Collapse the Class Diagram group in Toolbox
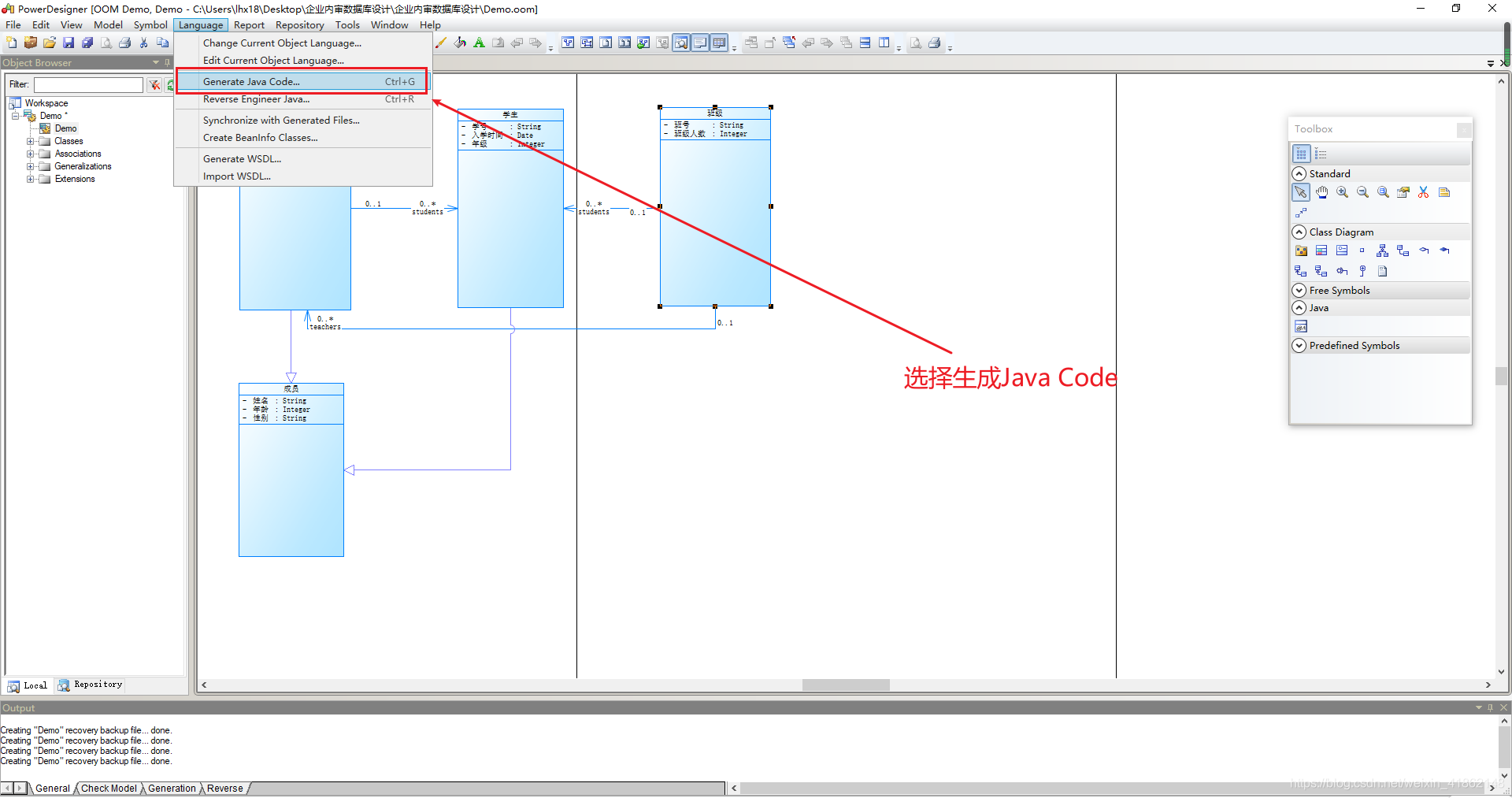 point(1299,232)
